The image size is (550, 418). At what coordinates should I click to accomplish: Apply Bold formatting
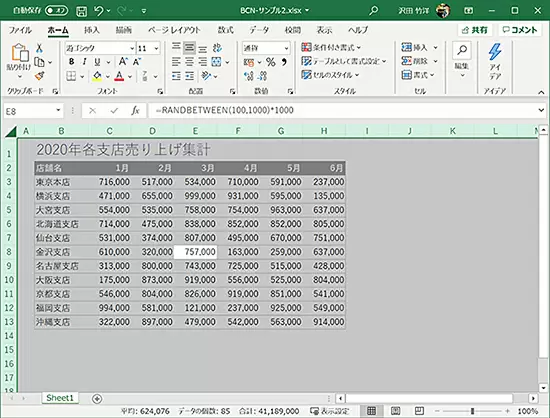coord(72,62)
